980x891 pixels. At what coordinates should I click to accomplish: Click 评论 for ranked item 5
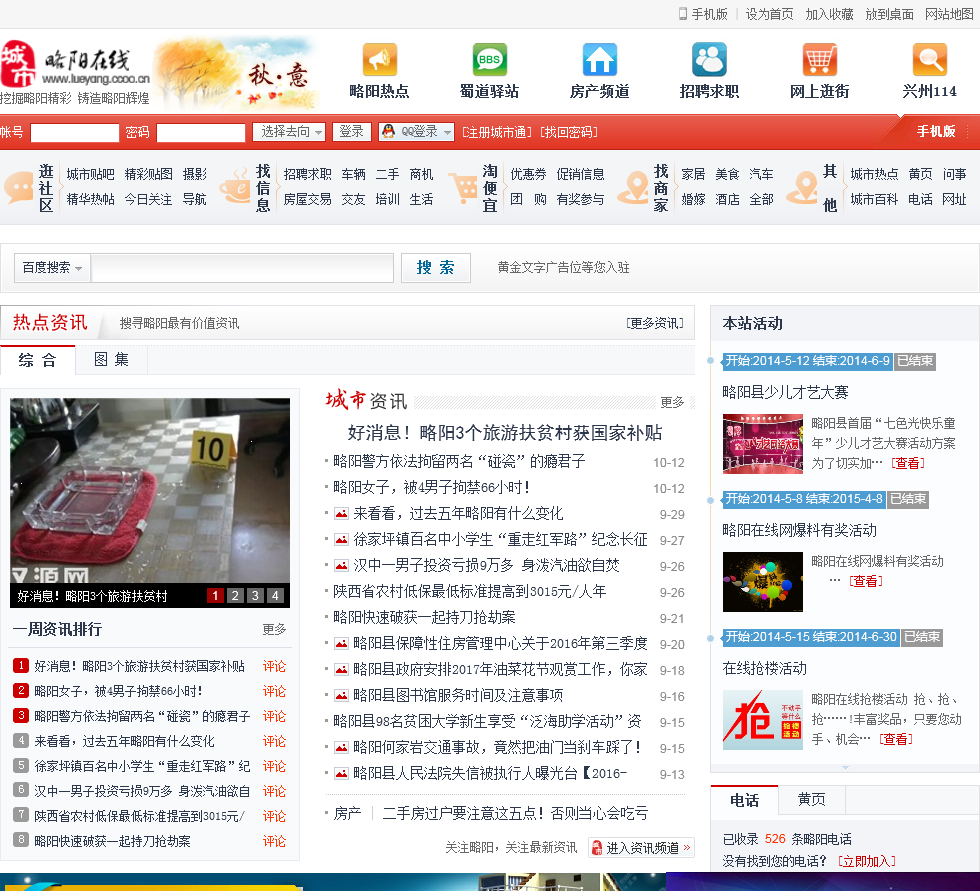pos(274,766)
